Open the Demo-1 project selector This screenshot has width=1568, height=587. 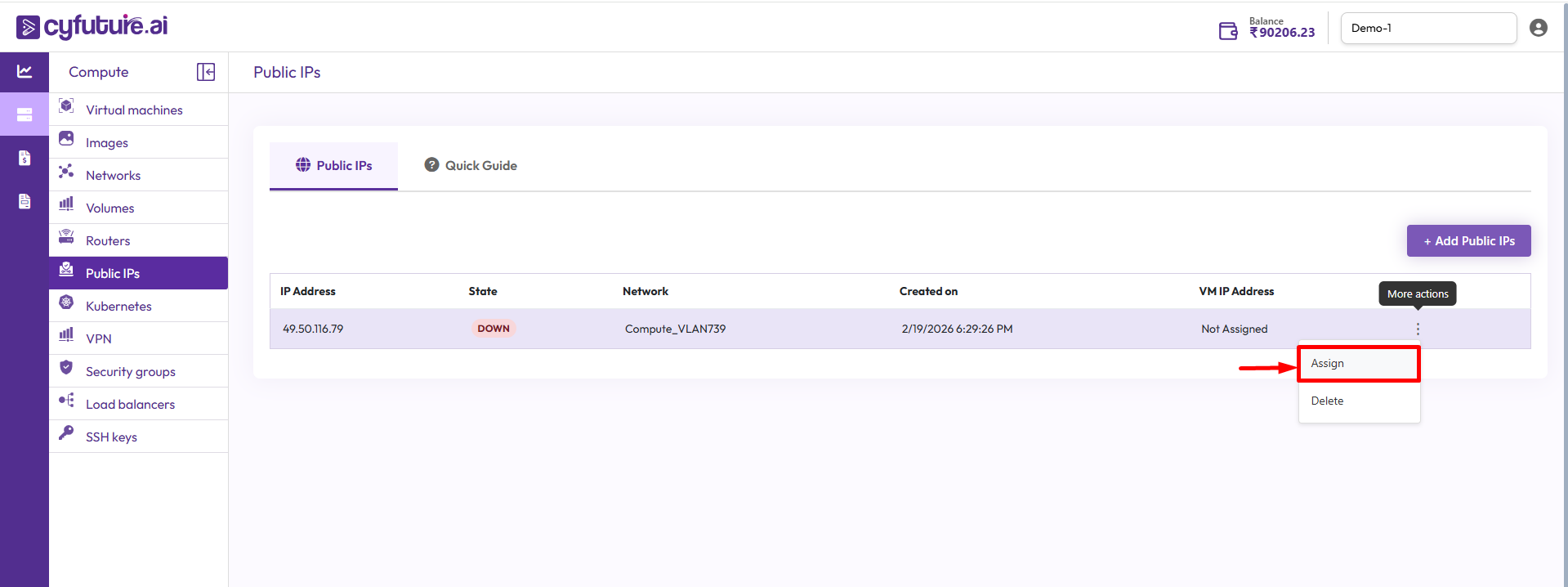click(x=1427, y=28)
